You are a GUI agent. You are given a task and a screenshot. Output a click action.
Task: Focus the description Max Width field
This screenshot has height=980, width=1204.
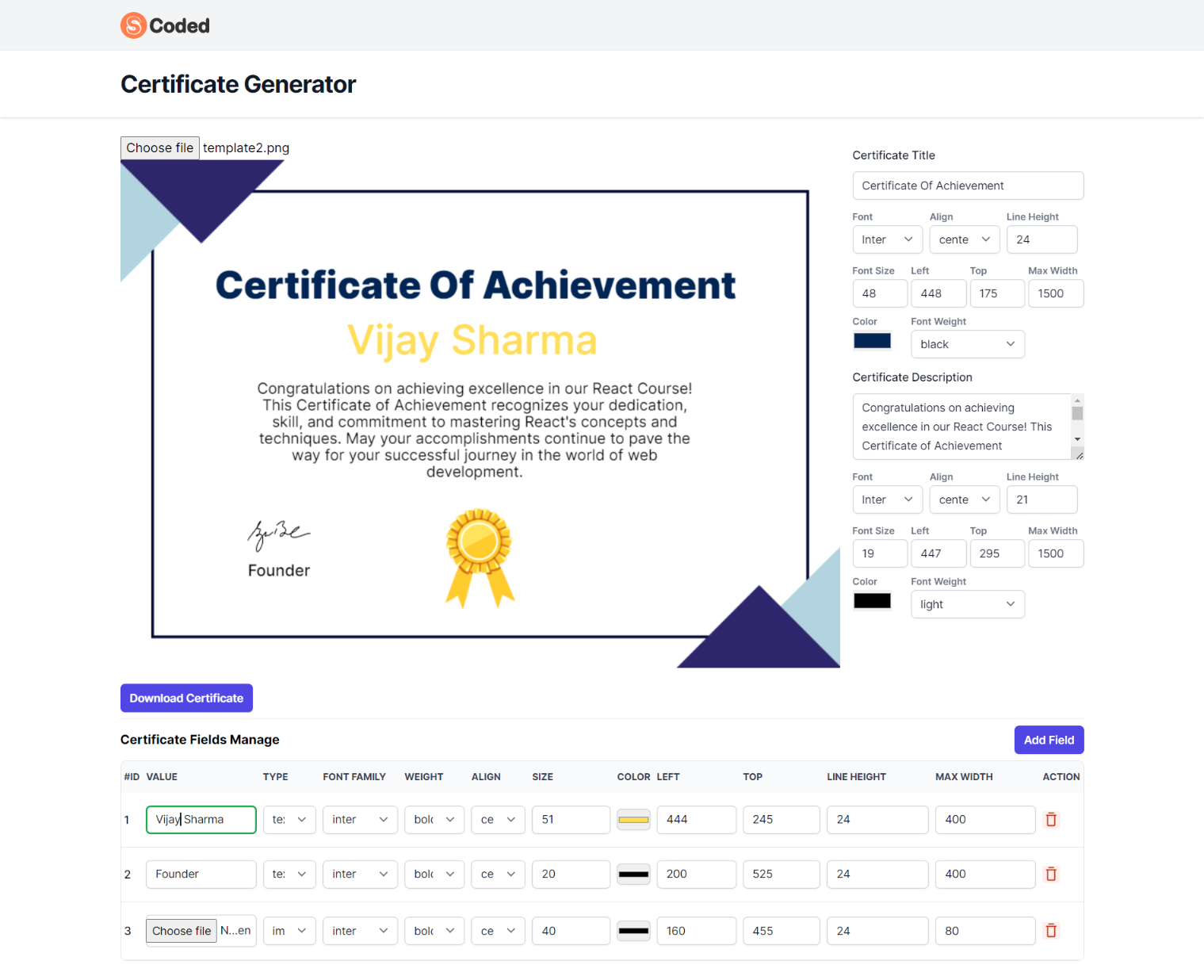point(1056,553)
